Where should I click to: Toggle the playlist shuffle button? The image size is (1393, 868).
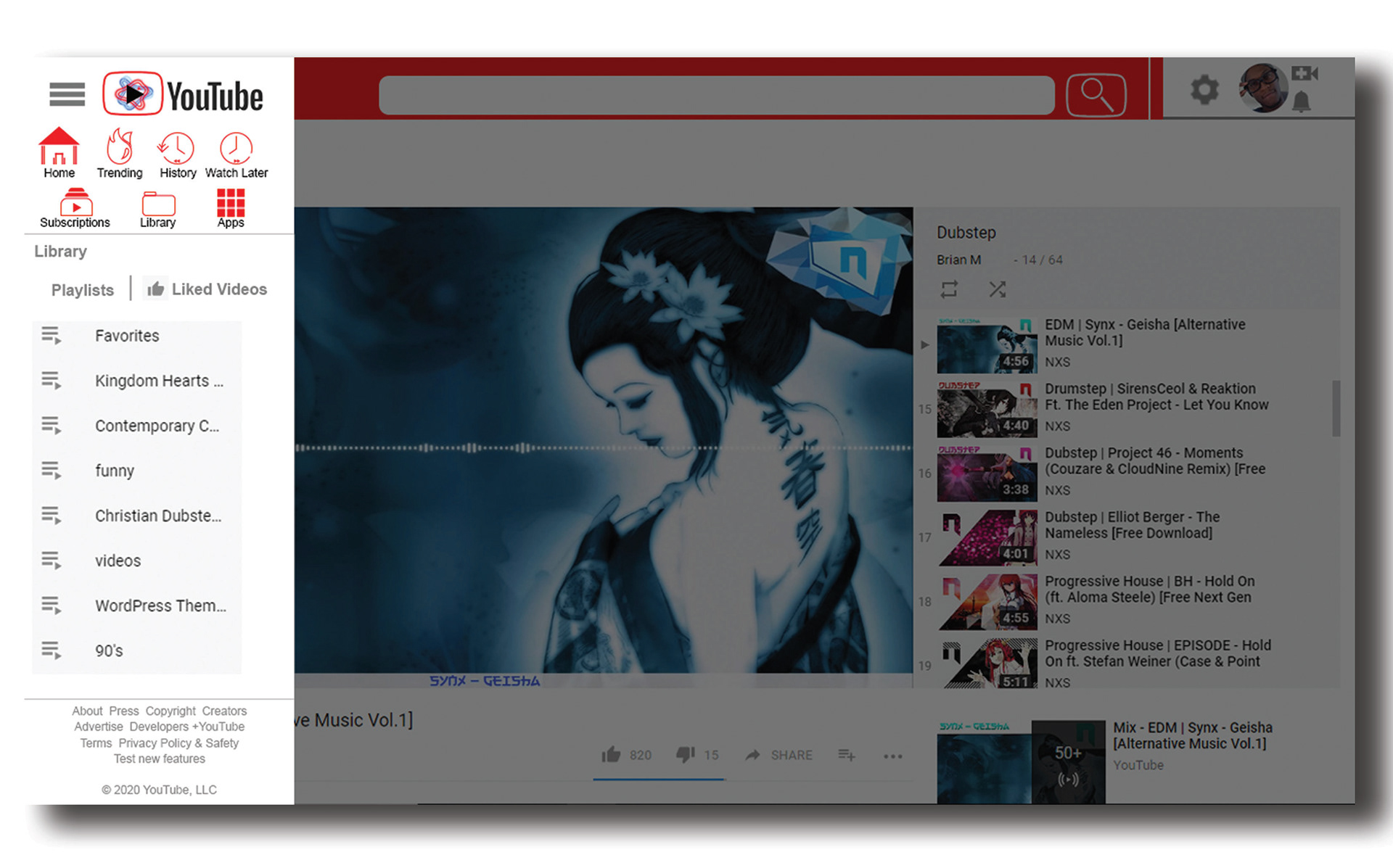(x=998, y=289)
